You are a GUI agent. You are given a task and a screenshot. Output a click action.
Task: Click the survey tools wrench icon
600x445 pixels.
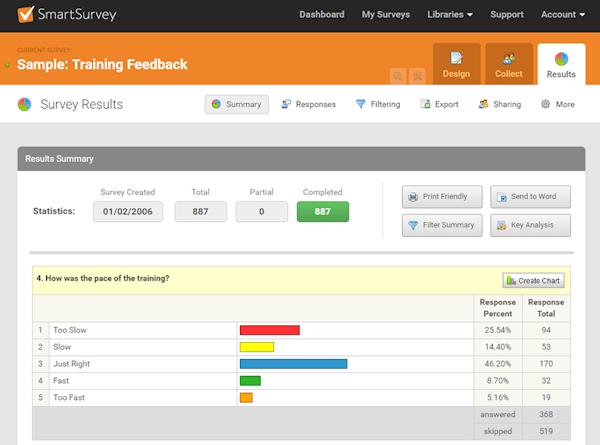click(x=417, y=75)
